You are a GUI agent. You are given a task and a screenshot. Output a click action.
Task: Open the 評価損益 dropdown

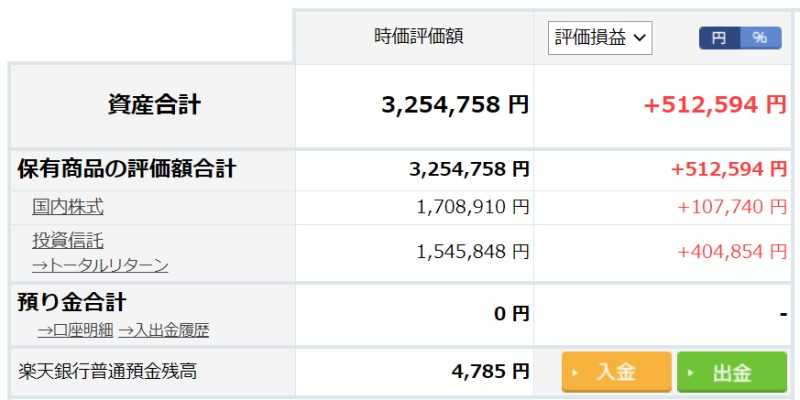tap(600, 38)
